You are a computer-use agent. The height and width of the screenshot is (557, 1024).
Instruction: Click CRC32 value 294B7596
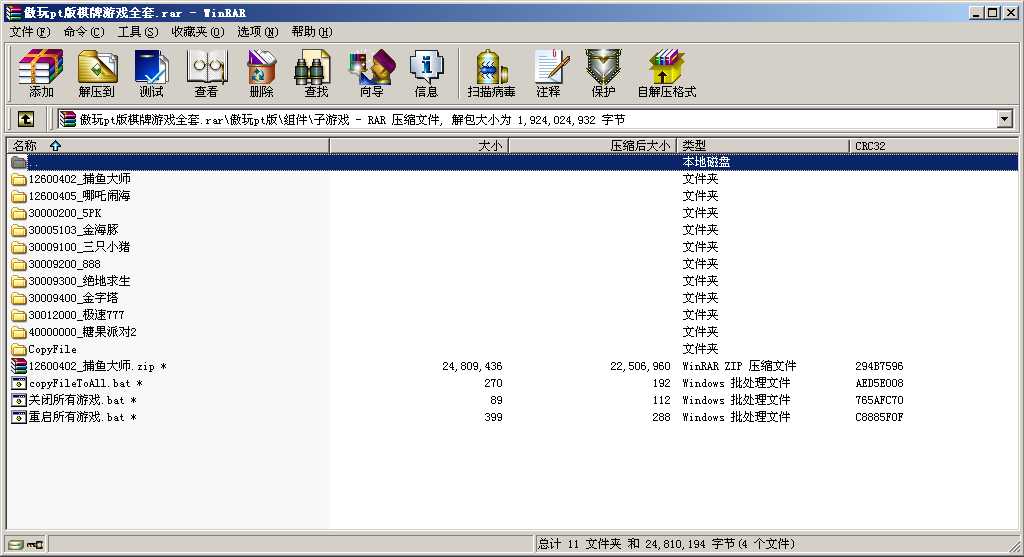pos(879,366)
